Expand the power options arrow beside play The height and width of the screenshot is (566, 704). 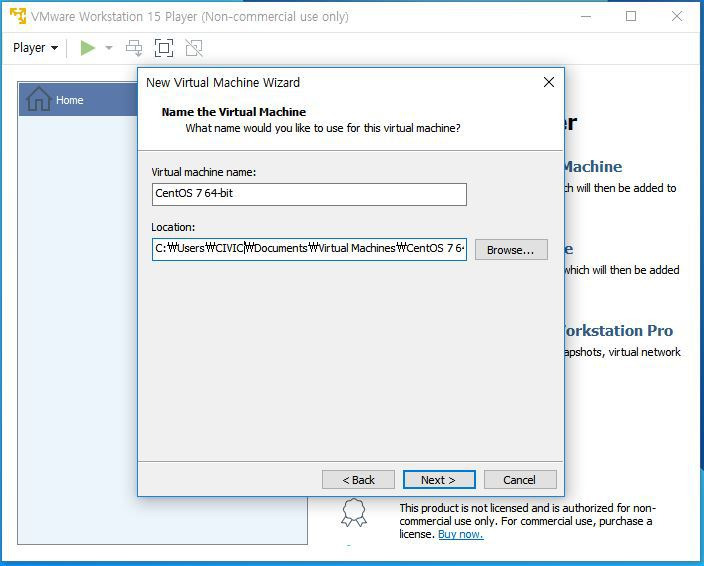point(109,48)
